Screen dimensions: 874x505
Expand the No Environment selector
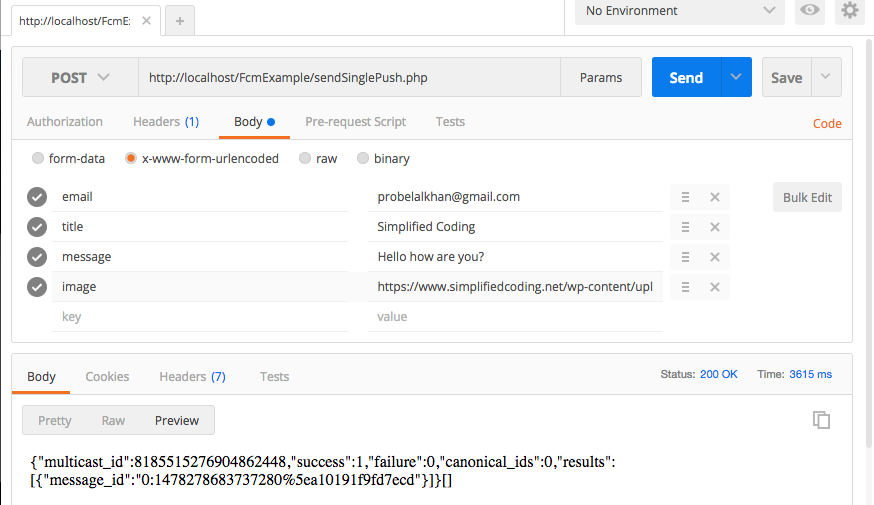(679, 11)
